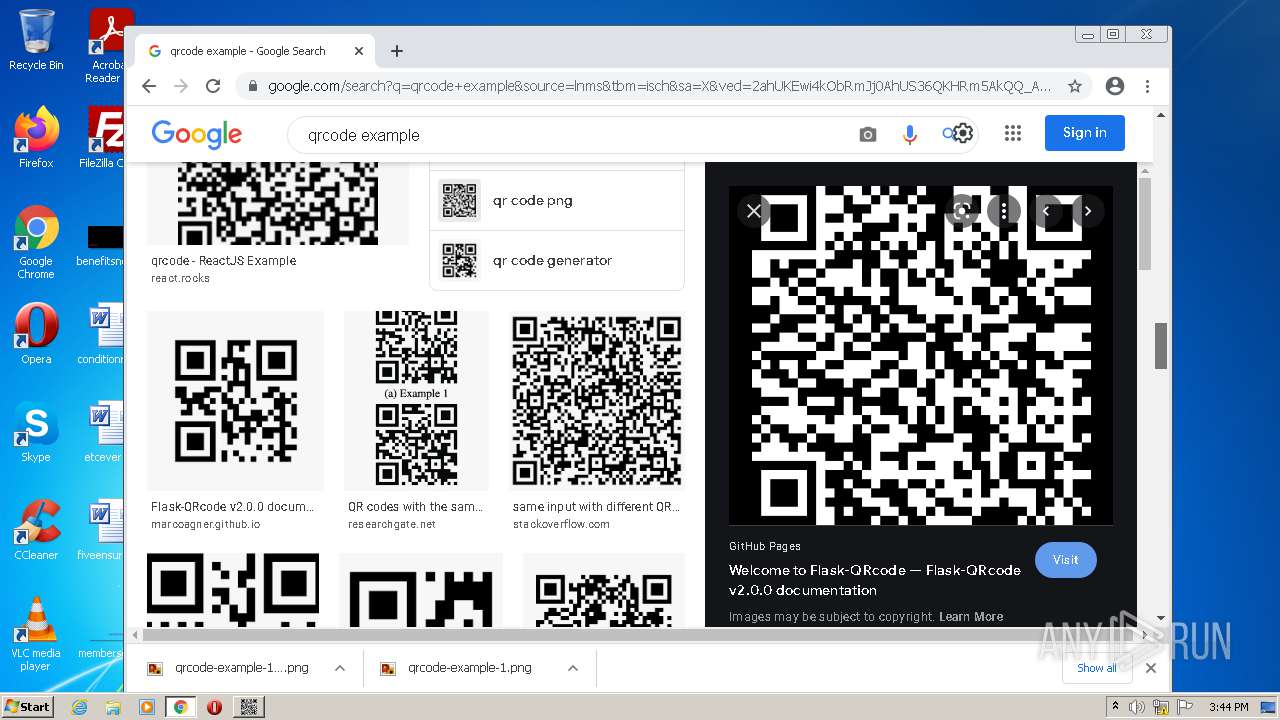Start voice search with microphone icon
This screenshot has height=720, width=1280.
909,134
